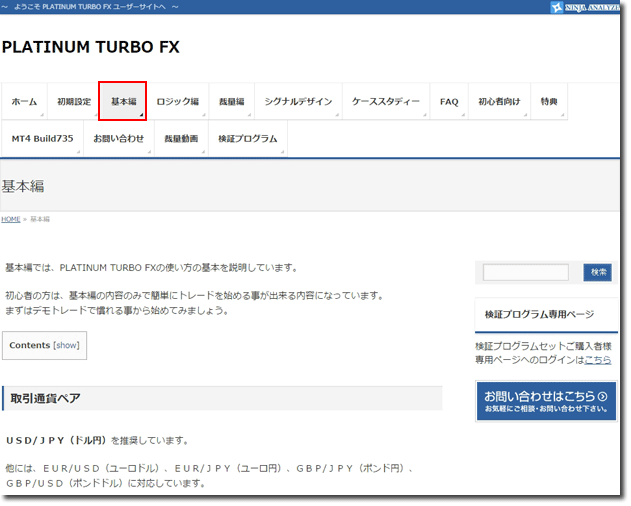Click the 基本編 breadcrumb text
Screen dimensions: 631x506
pyautogui.click(x=40, y=219)
